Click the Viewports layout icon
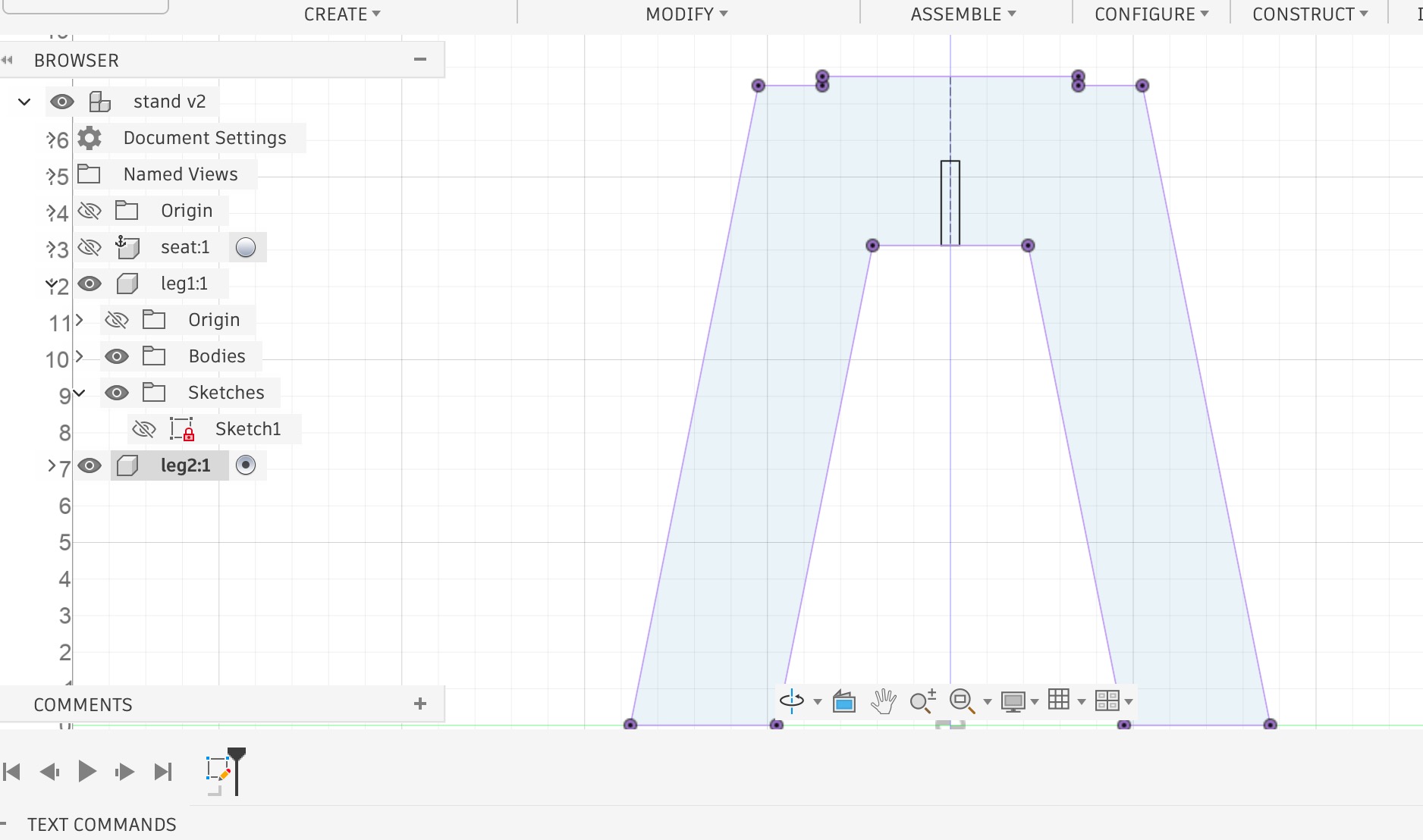This screenshot has width=1423, height=840. (x=1107, y=701)
